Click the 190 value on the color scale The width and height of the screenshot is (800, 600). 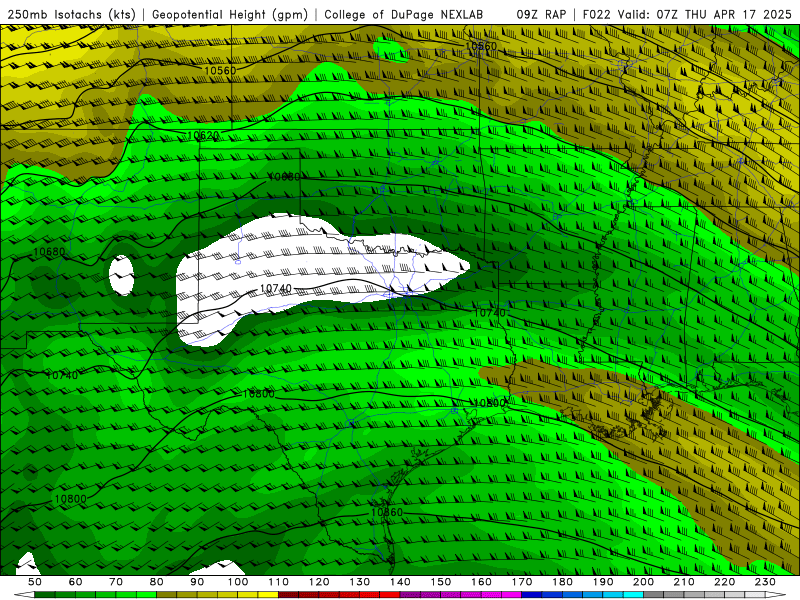604,582
